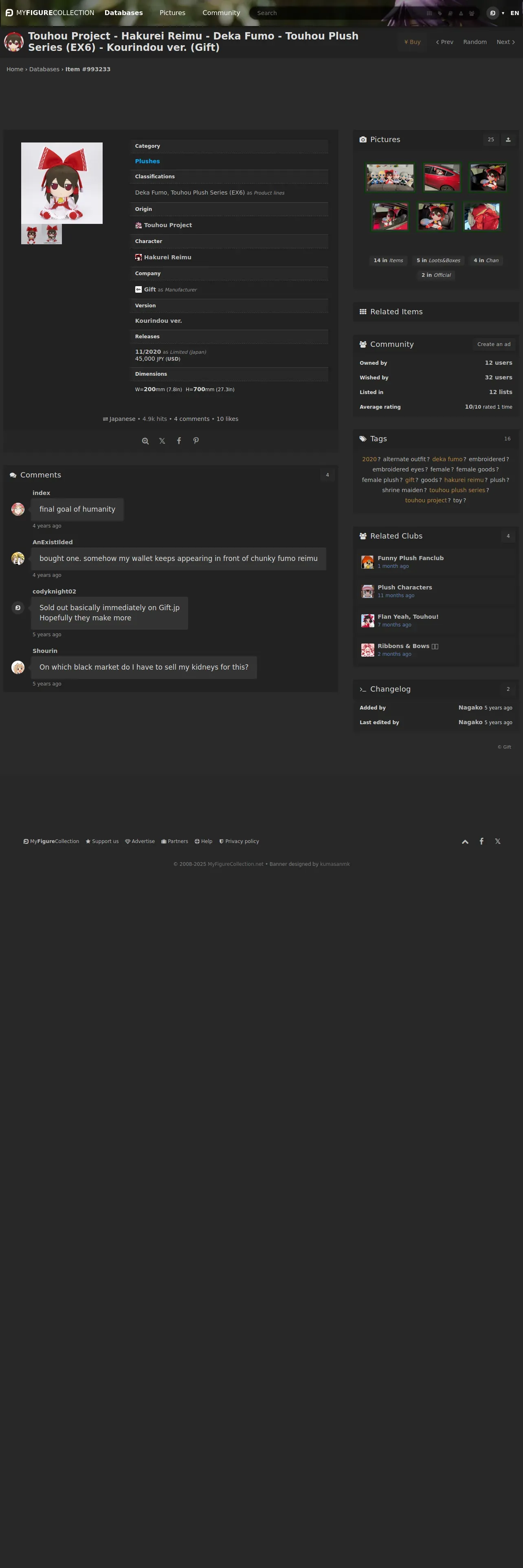Select the items grid filter in search bar
Image resolution: width=523 pixels, height=1568 pixels.
click(429, 13)
